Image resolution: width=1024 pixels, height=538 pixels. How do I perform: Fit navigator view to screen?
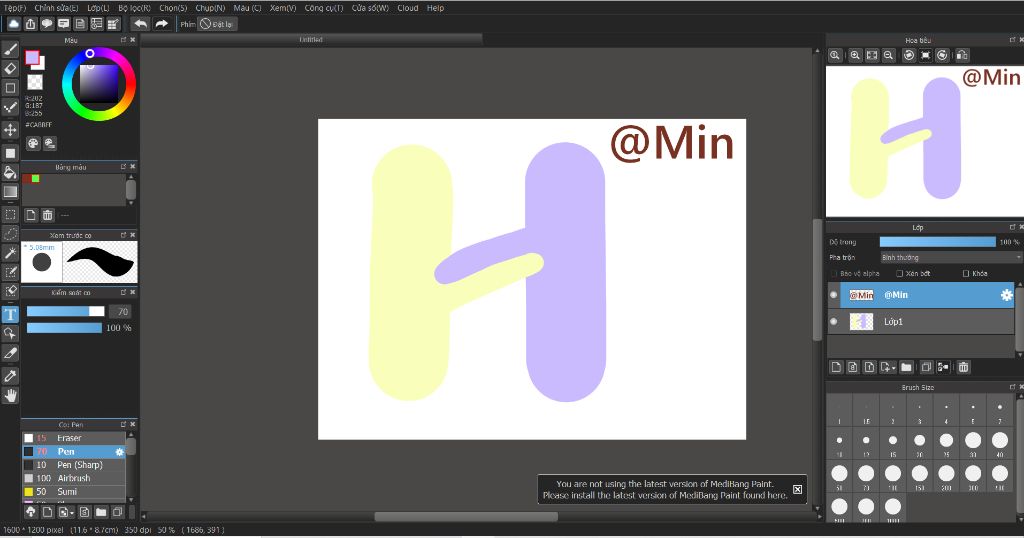pos(872,55)
